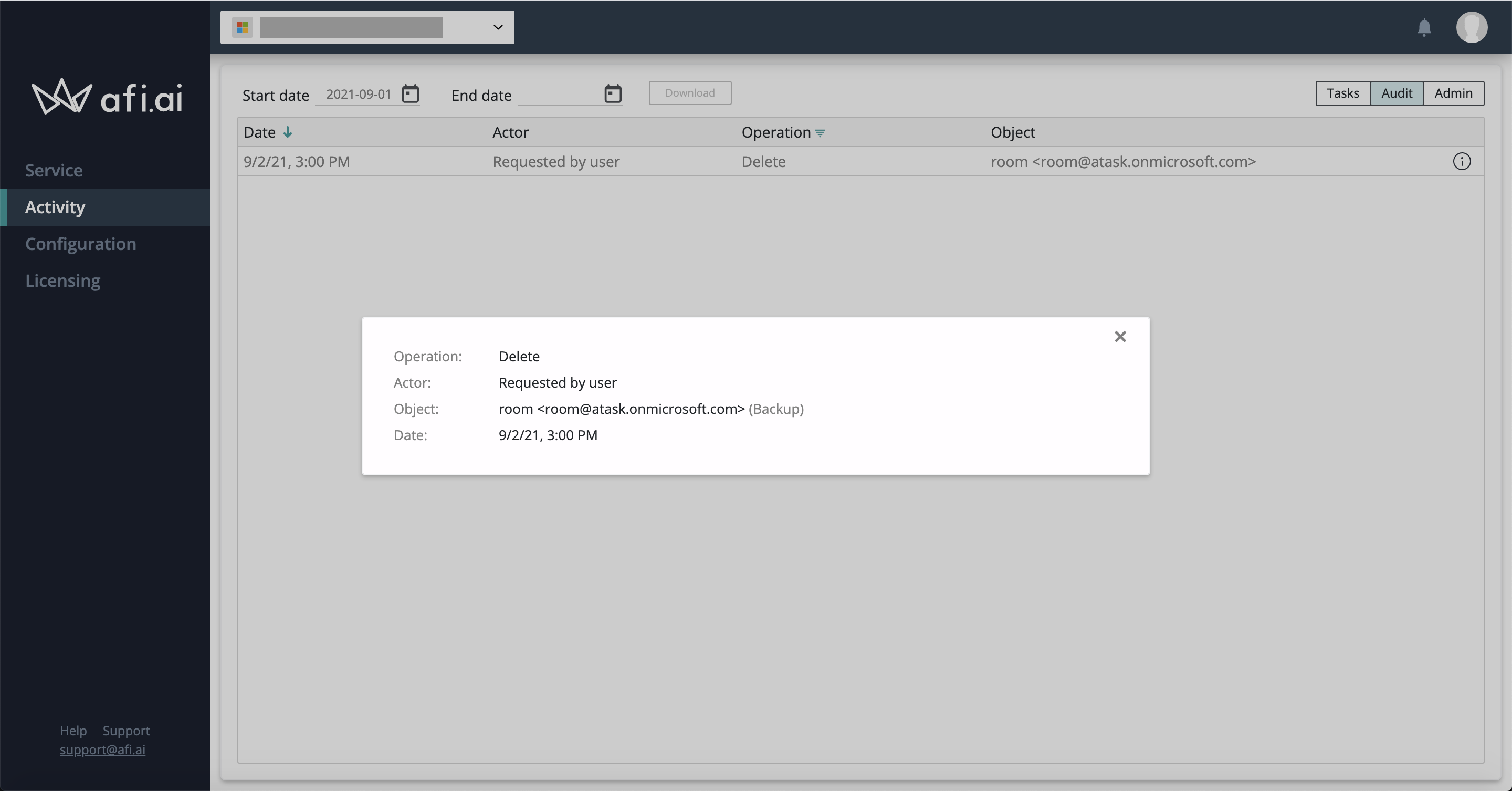The image size is (1512, 791).
Task: Click the Object column header
Action: (x=1013, y=132)
